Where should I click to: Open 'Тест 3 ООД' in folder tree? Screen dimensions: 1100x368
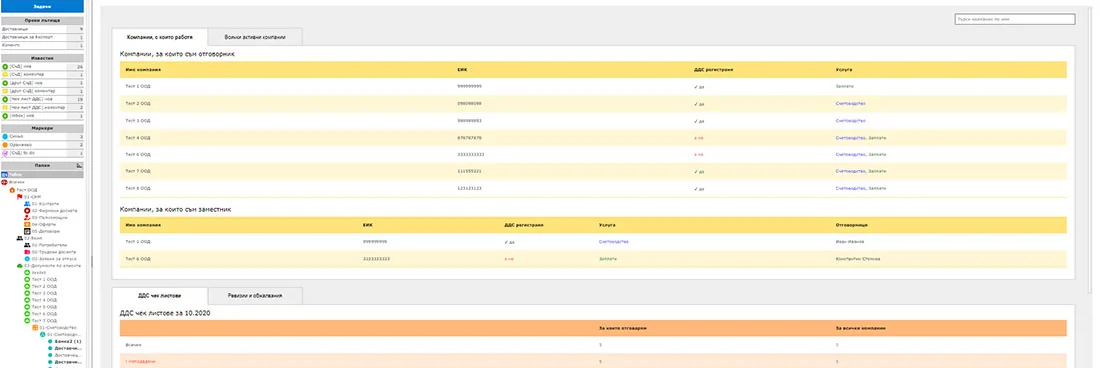(x=45, y=293)
